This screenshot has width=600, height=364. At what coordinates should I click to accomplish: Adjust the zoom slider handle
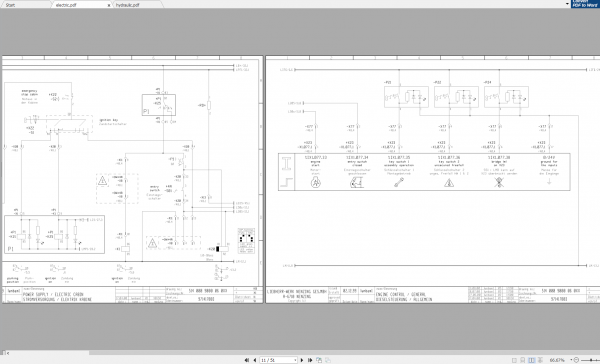(592, 360)
